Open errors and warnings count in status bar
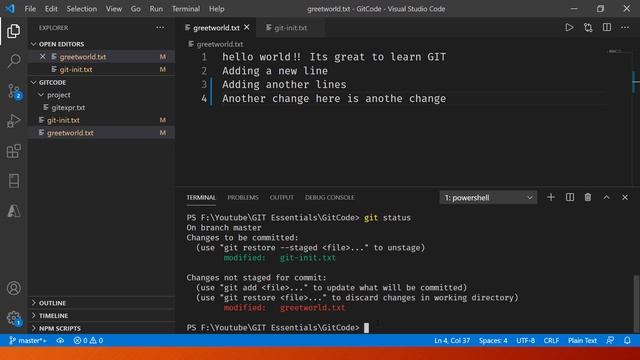 point(88,340)
